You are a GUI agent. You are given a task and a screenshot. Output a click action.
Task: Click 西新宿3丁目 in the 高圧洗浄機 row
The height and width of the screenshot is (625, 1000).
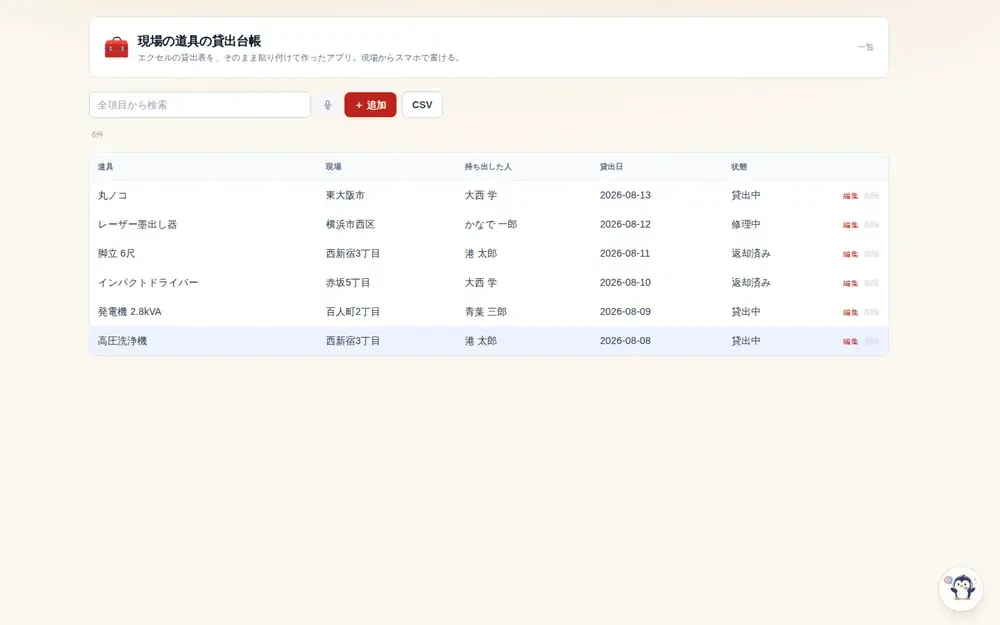[353, 341]
